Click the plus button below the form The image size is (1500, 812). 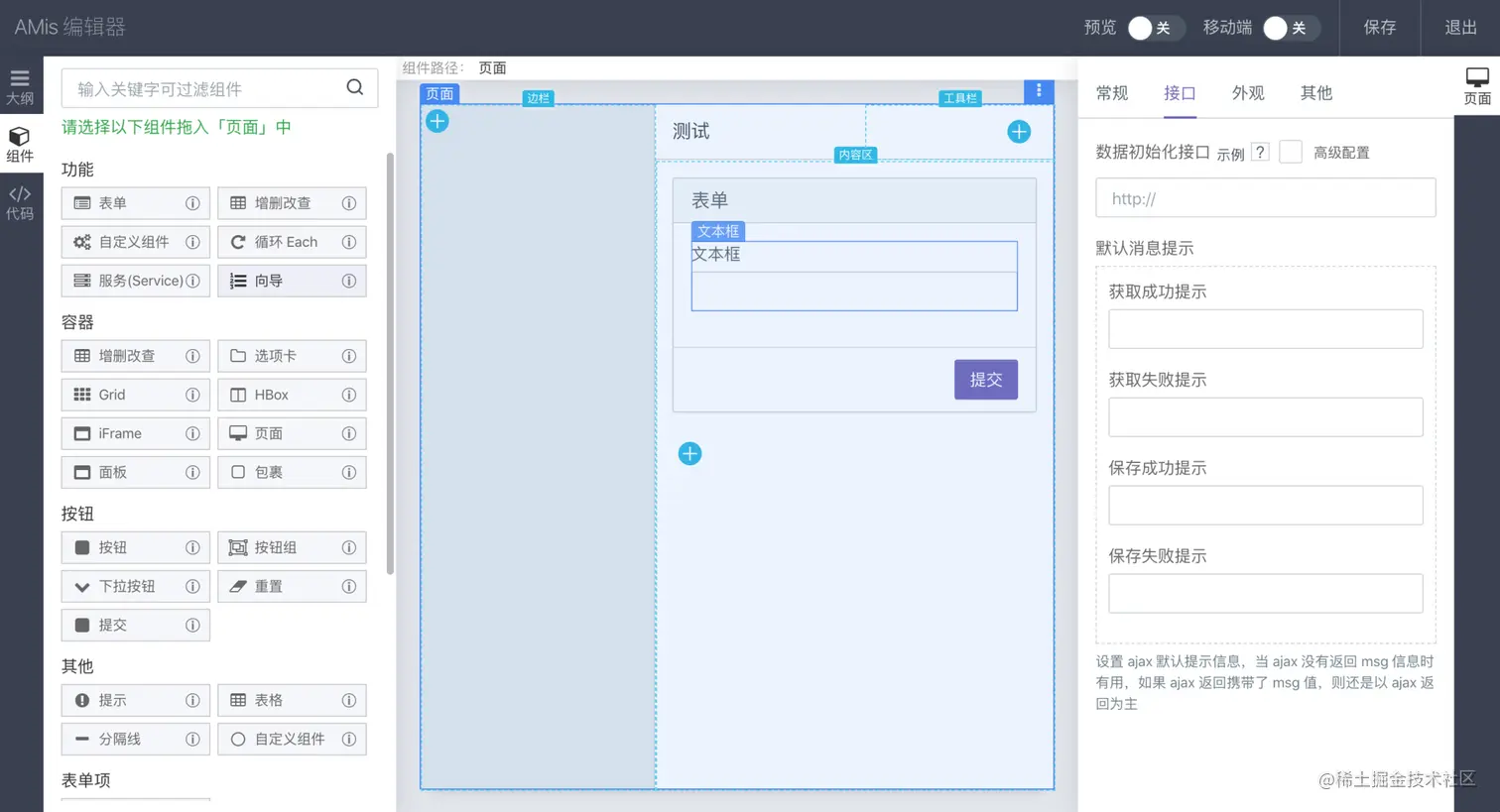tap(689, 453)
